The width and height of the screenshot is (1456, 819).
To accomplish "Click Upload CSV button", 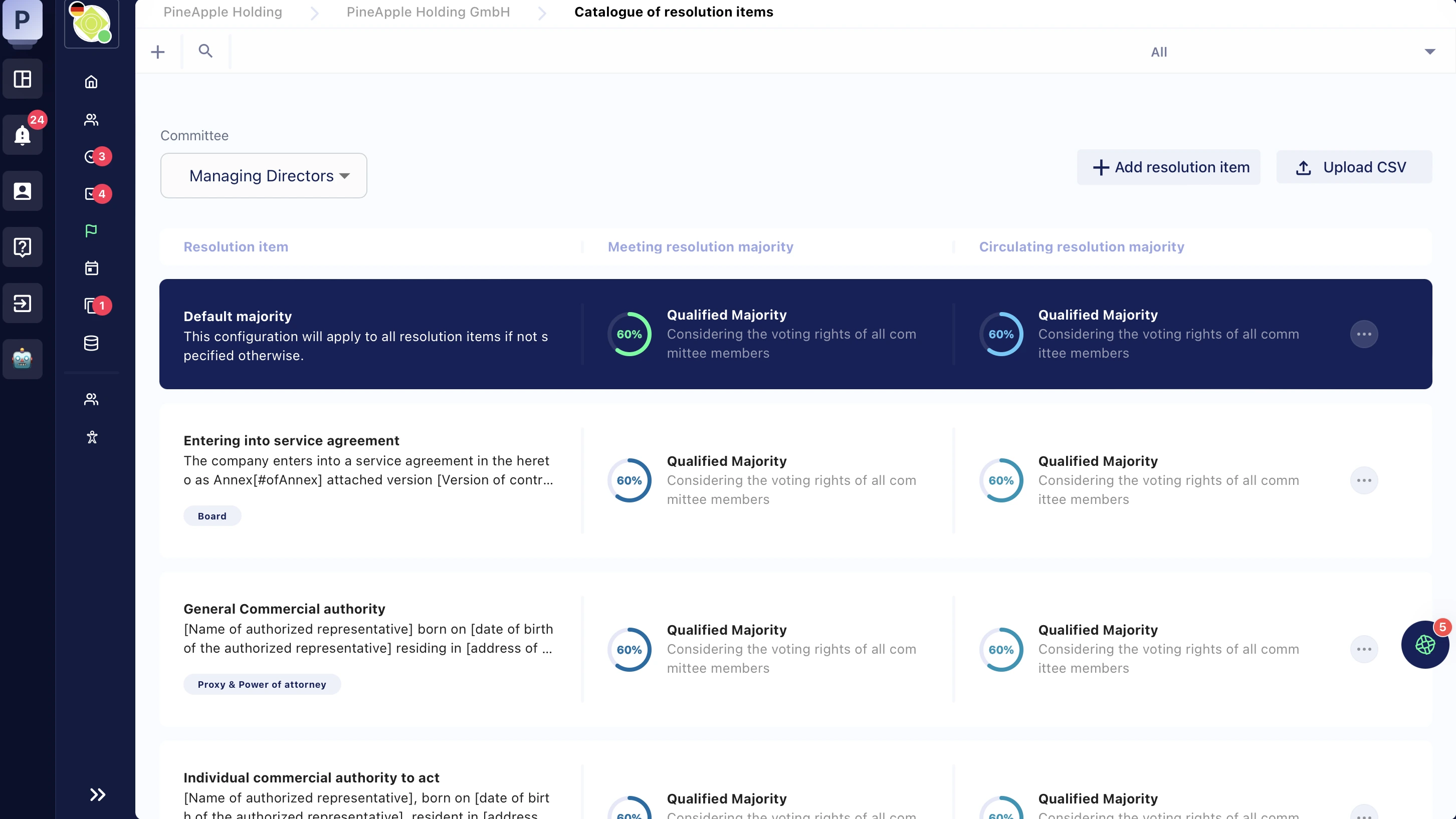I will [1354, 167].
